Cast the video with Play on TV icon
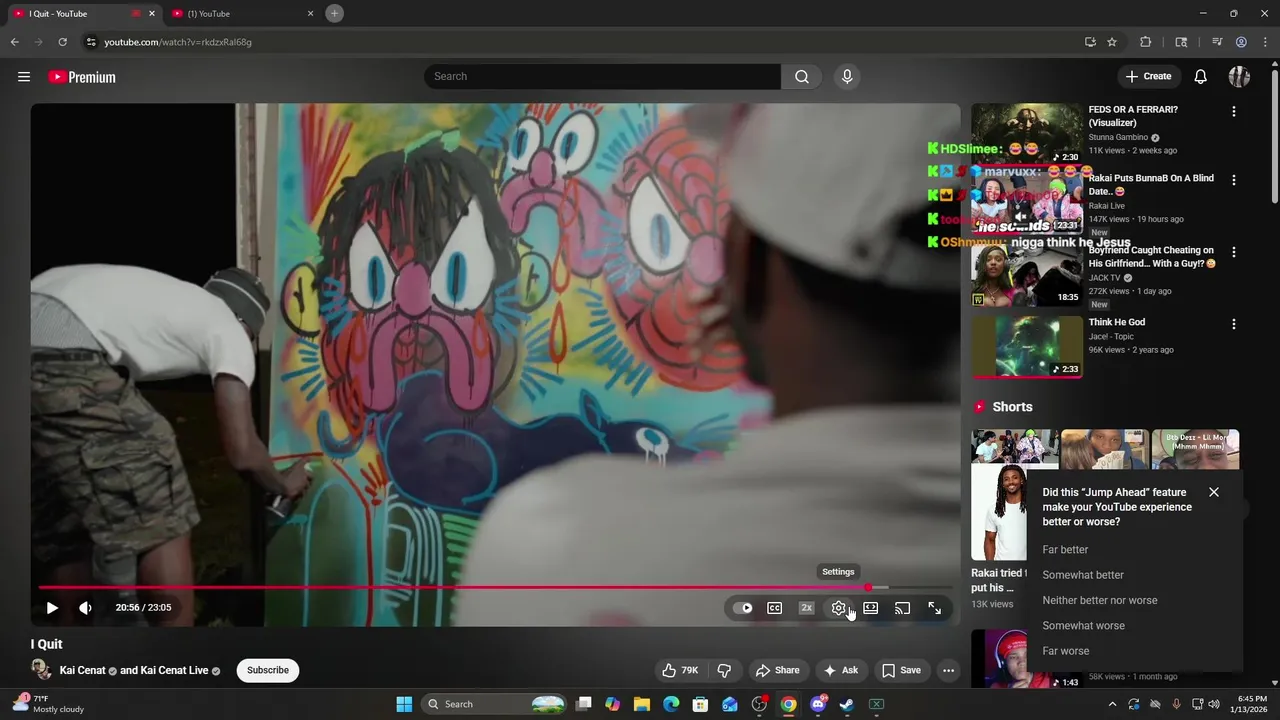 click(902, 608)
